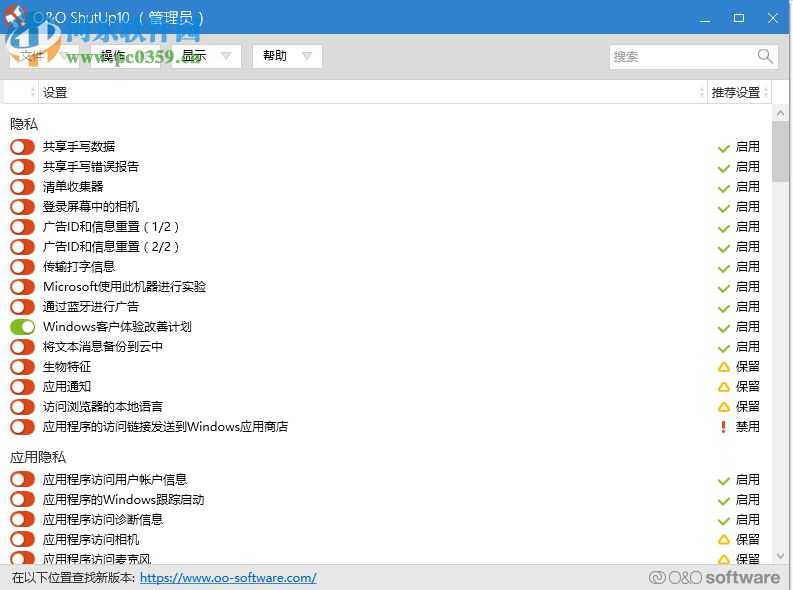Viewport: 793px width, 590px height.
Task: Click the scrollbar up arrow
Action: (x=780, y=114)
